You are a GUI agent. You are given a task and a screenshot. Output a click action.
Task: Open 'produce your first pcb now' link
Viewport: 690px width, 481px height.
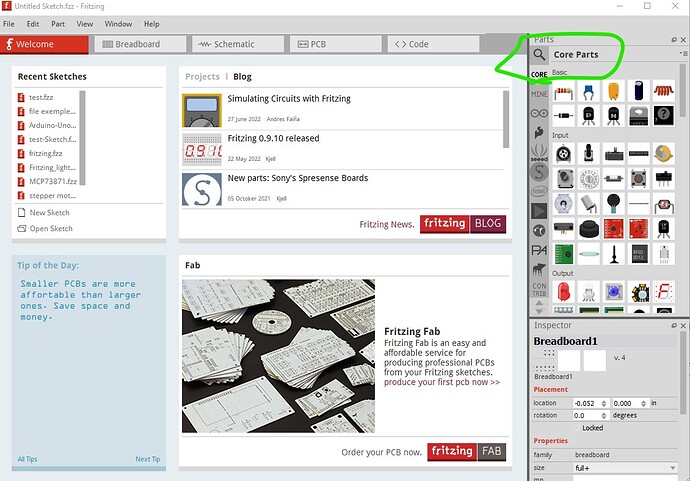coord(441,382)
